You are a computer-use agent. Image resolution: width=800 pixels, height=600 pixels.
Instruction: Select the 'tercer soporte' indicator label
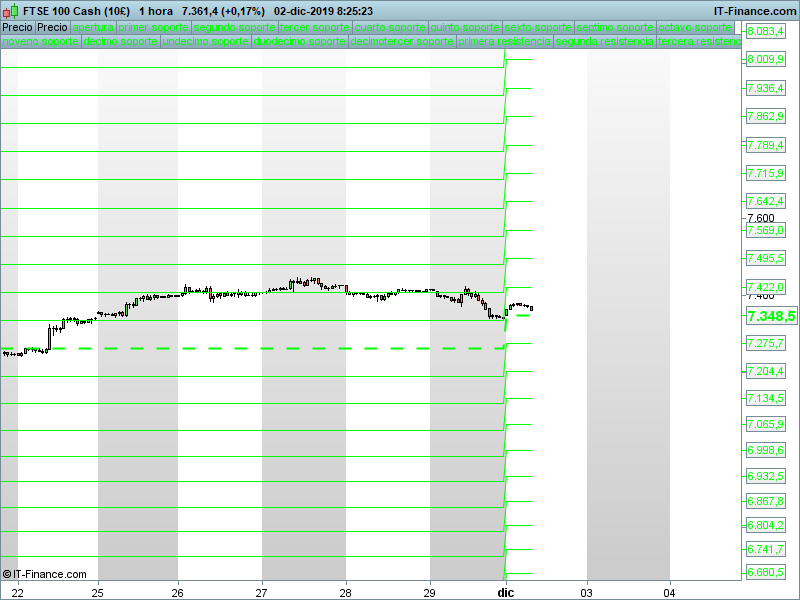click(315, 27)
